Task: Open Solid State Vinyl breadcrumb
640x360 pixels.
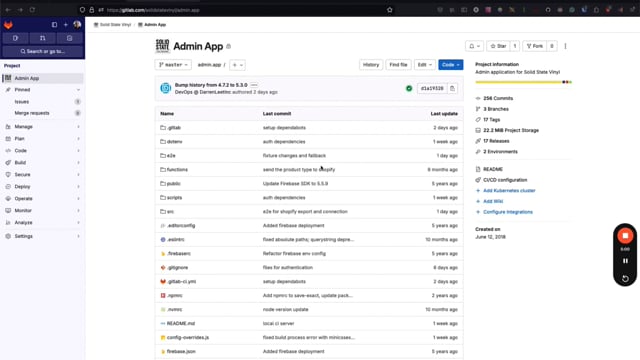Action: pos(113,24)
